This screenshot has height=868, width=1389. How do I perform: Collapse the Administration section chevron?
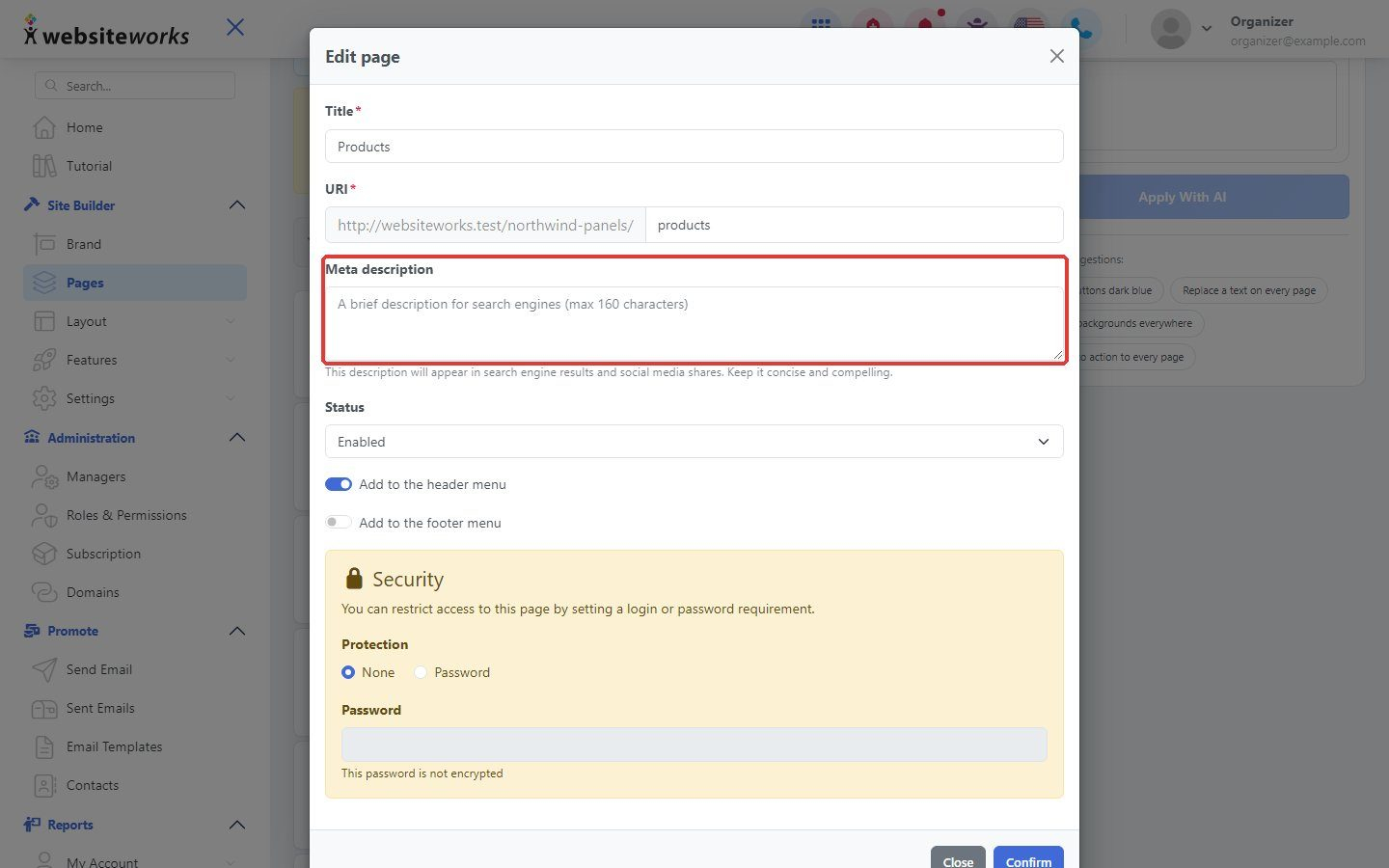(237, 438)
